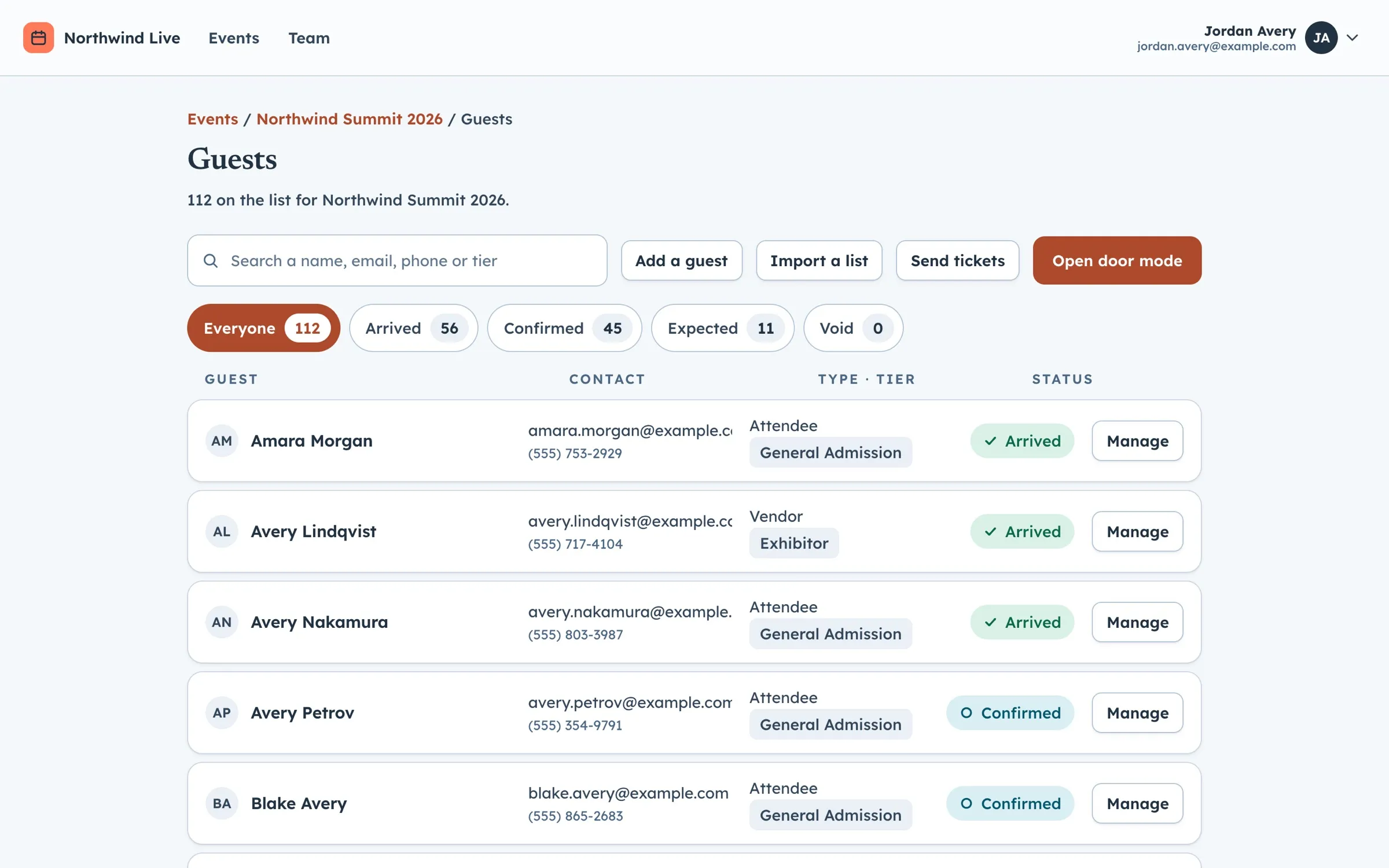This screenshot has height=868, width=1389.
Task: Click the search magnifier icon
Action: coord(211,260)
